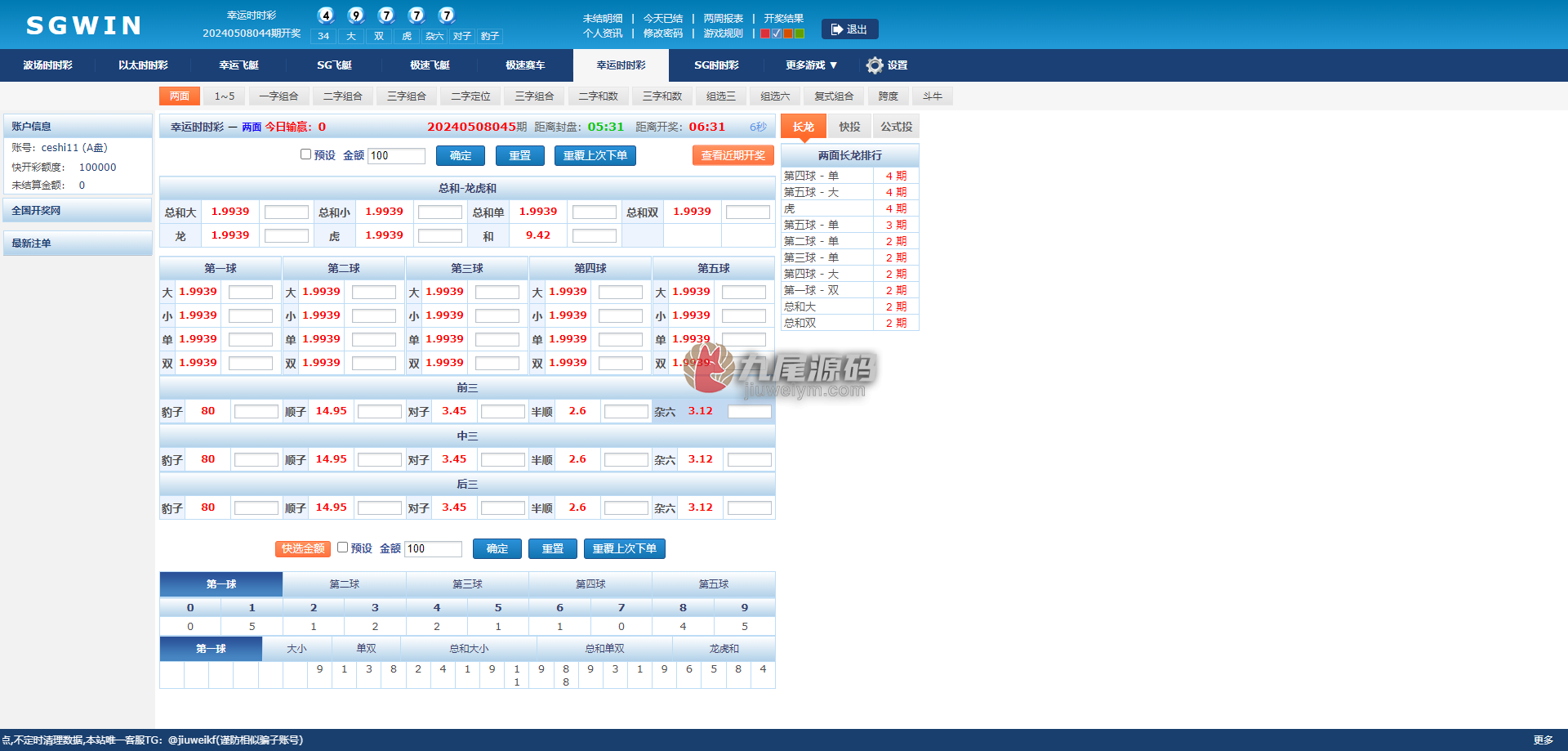Click the 查看近期开奖 button

point(733,155)
